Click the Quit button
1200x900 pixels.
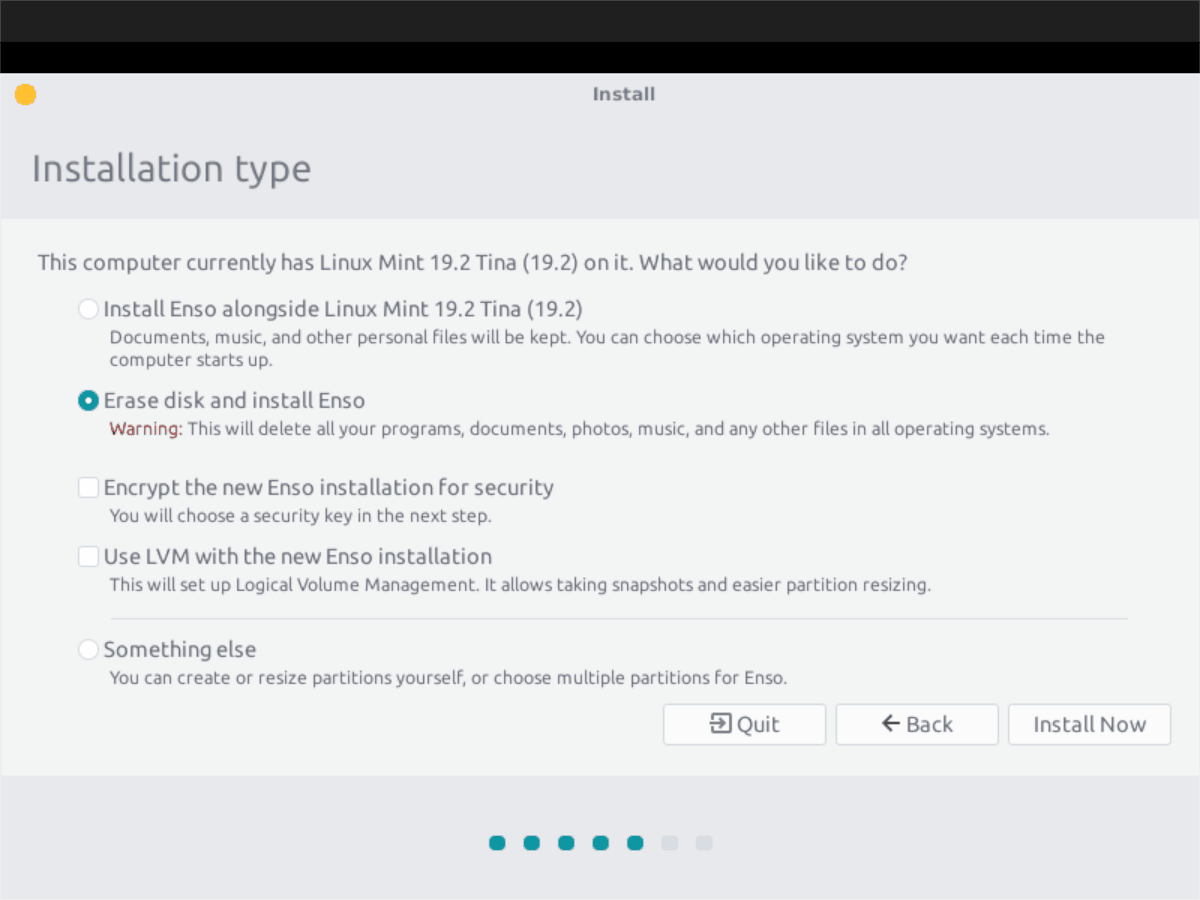point(744,724)
